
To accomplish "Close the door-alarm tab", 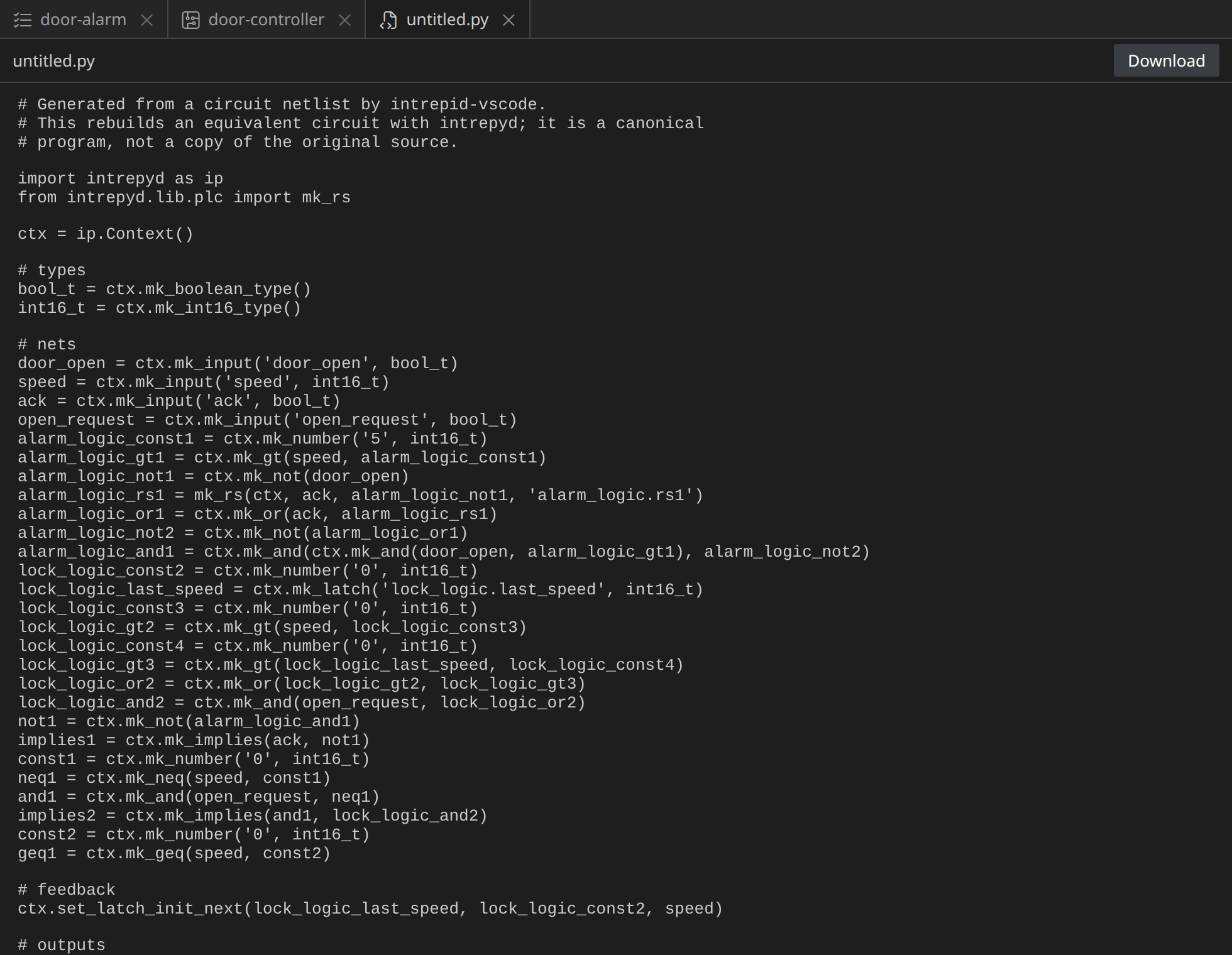I will (146, 20).
